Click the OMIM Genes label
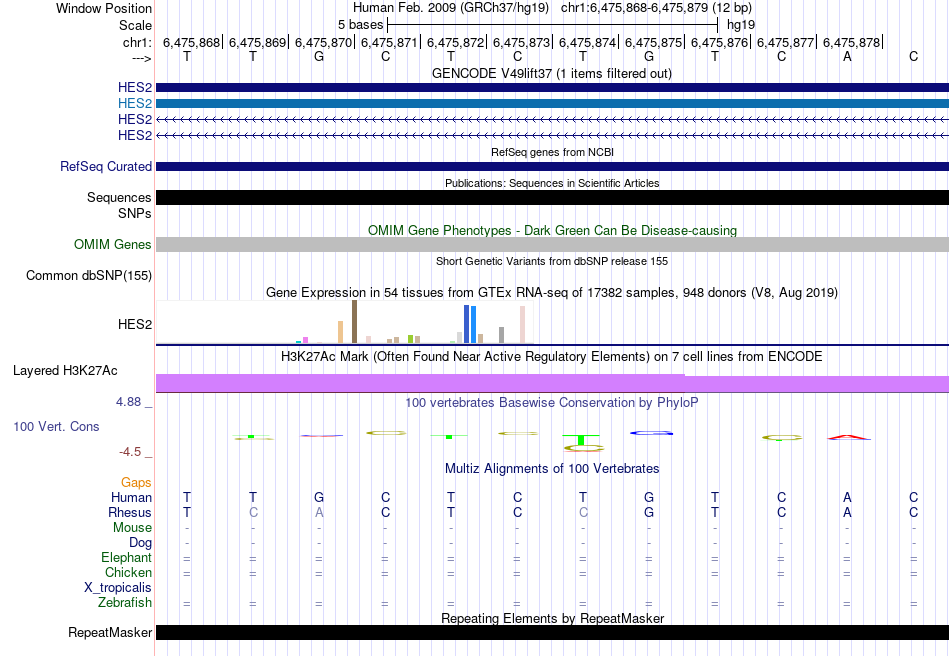This screenshot has height=656, width=950. (112, 244)
